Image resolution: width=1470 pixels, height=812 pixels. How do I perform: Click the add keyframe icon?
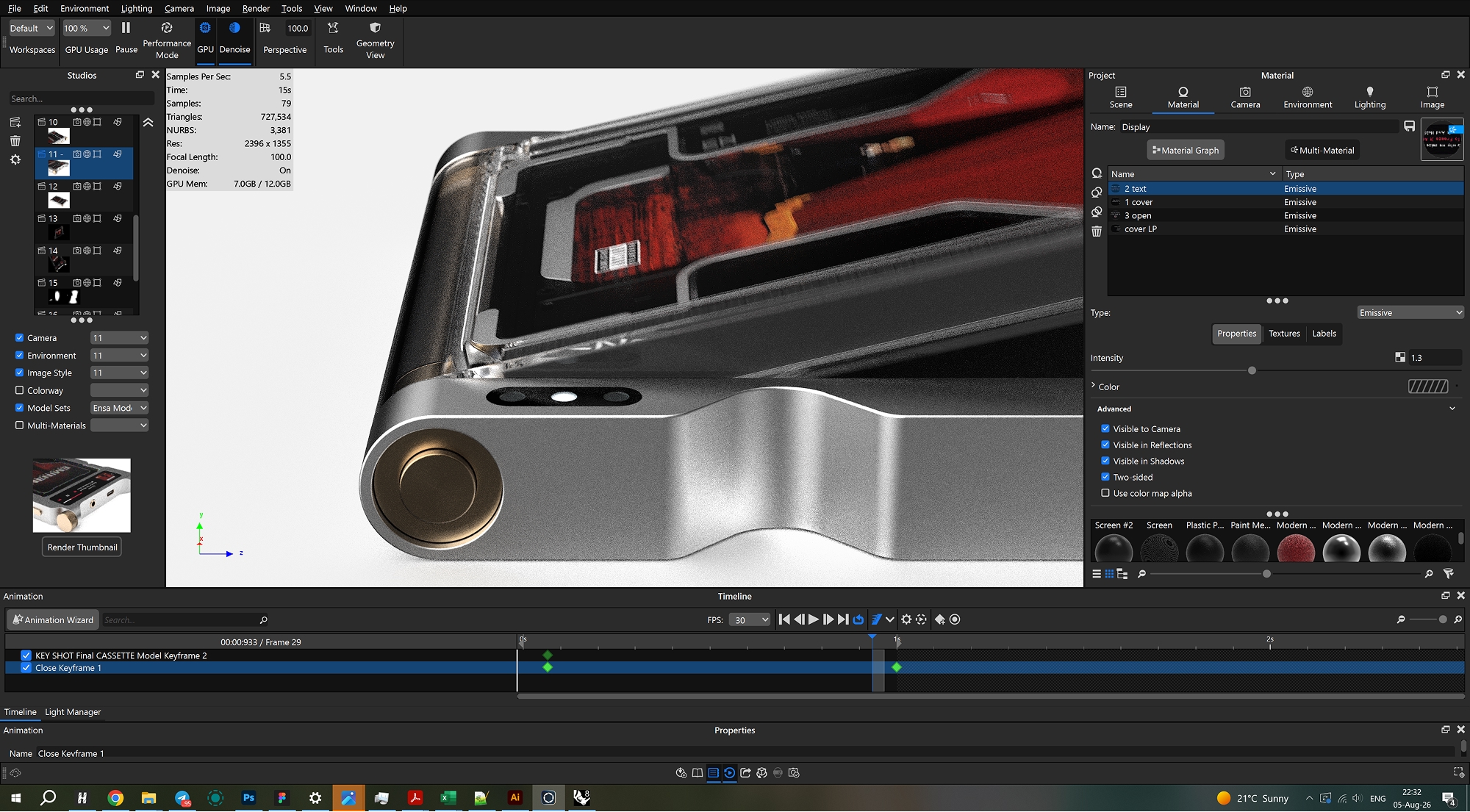pyautogui.click(x=940, y=619)
